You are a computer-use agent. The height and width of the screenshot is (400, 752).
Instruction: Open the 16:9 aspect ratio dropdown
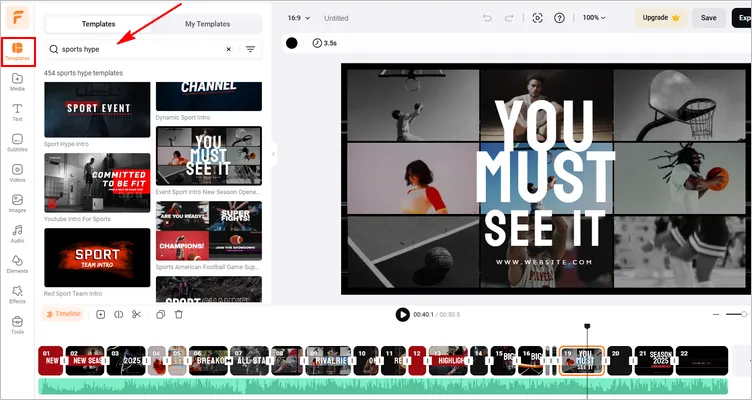pyautogui.click(x=299, y=18)
